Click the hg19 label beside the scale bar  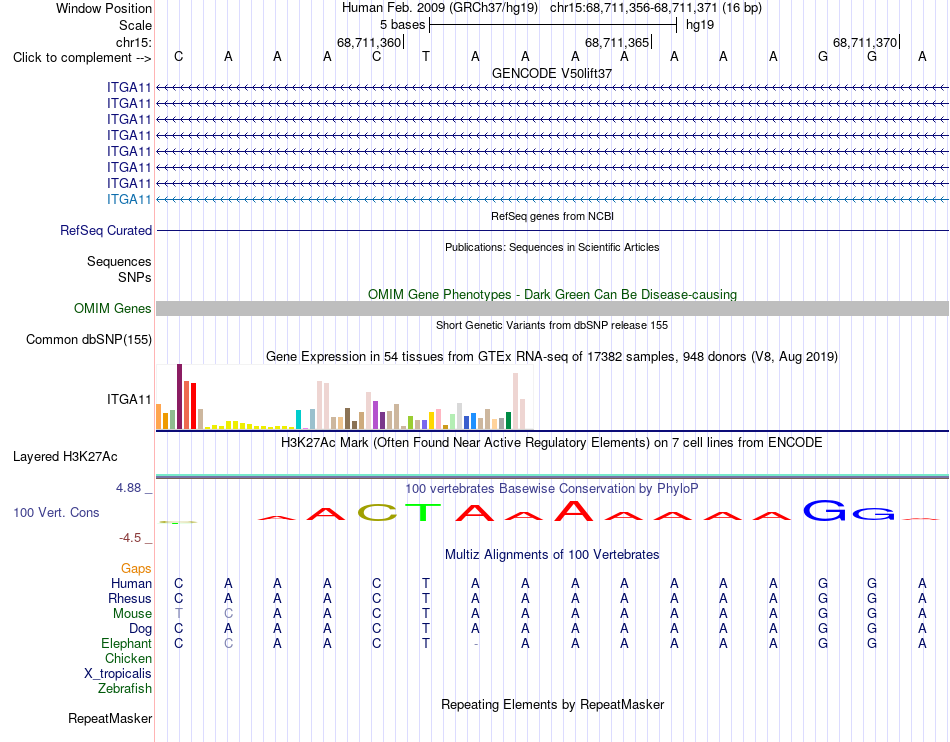(x=700, y=25)
